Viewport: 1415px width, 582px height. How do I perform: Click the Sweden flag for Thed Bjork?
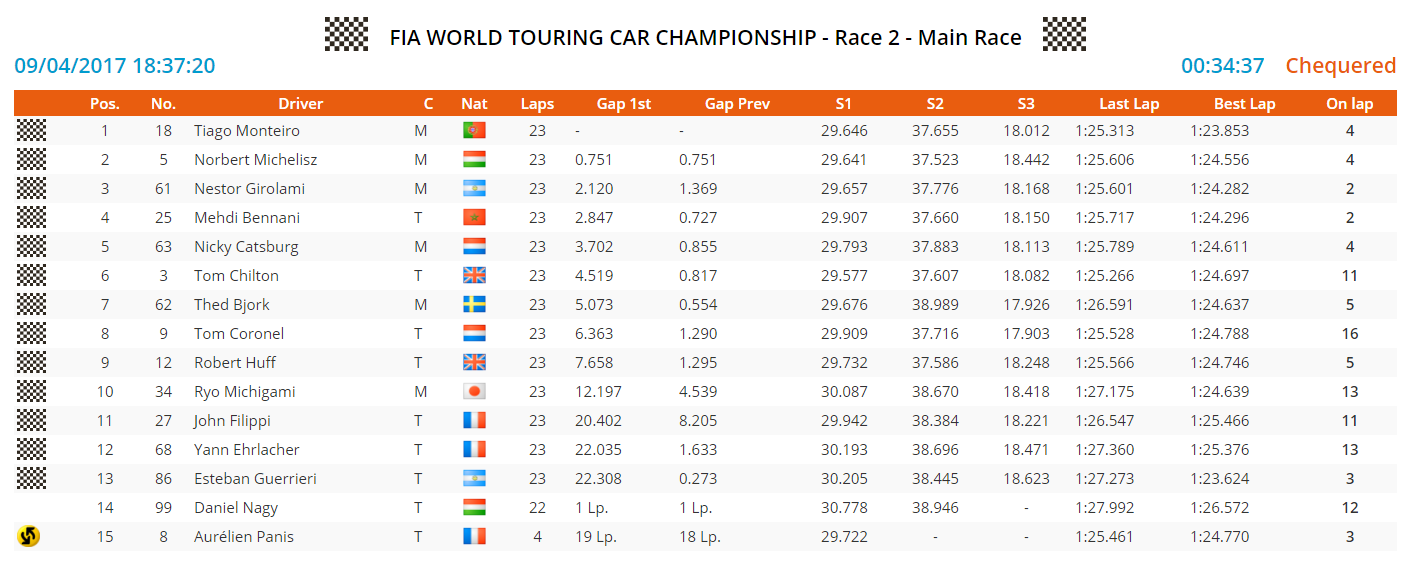(x=474, y=305)
